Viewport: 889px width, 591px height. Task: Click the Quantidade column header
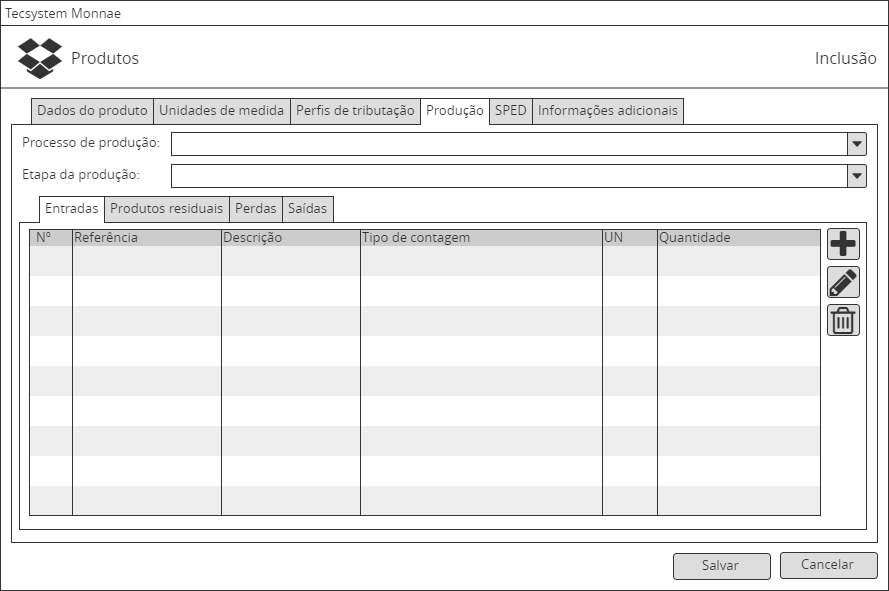[x=738, y=238]
